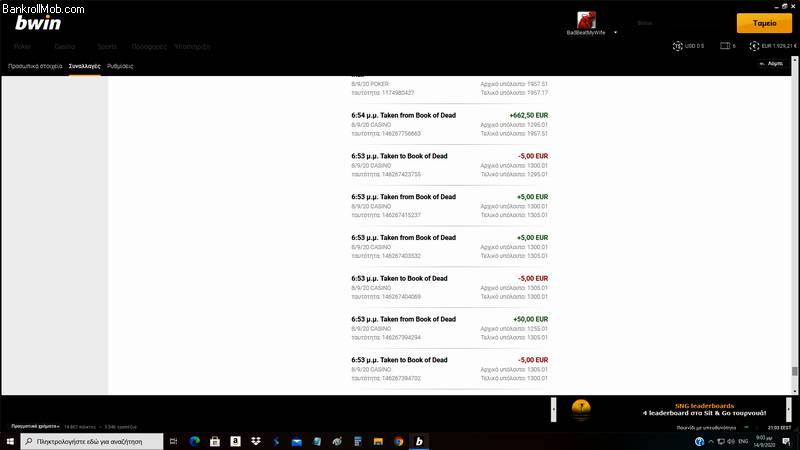Screen dimensions: 800x450
Task: Open the Poker menu
Action: [x=22, y=46]
